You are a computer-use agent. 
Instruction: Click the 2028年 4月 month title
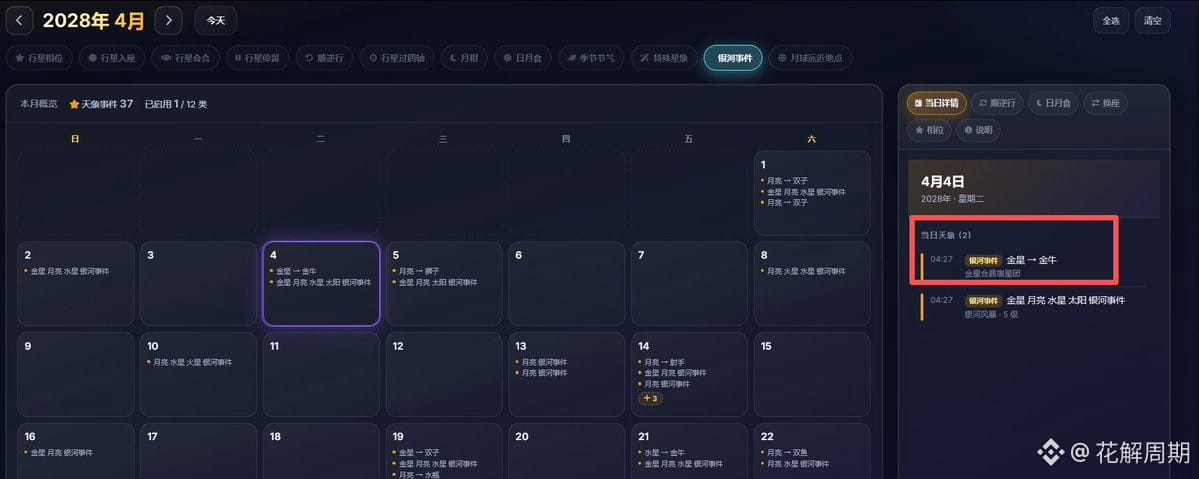93,21
